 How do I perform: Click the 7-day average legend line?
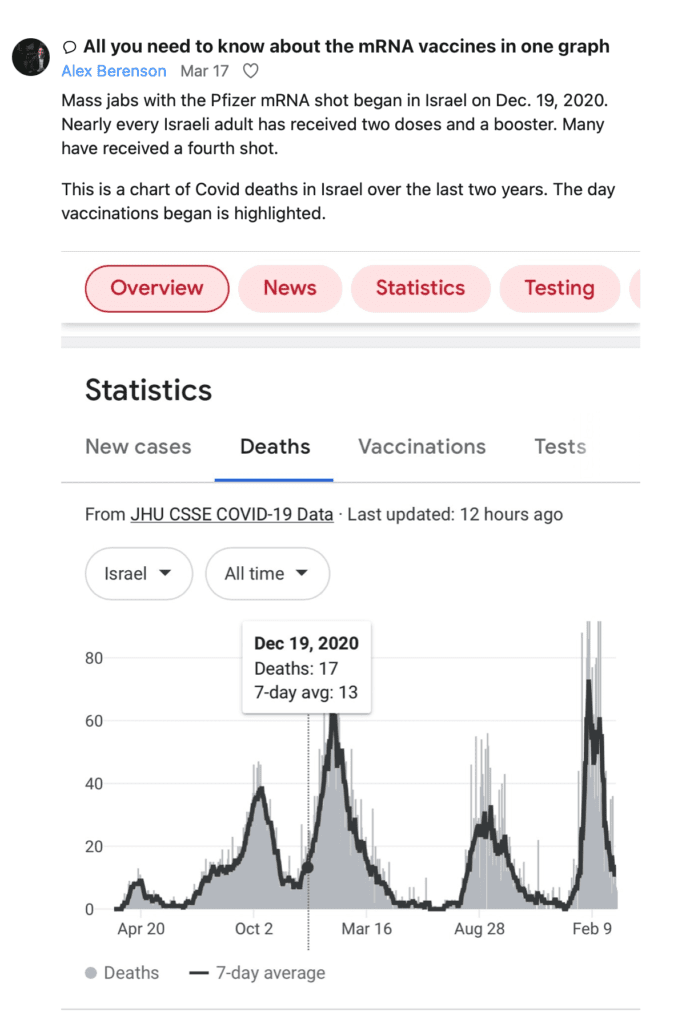tap(199, 973)
